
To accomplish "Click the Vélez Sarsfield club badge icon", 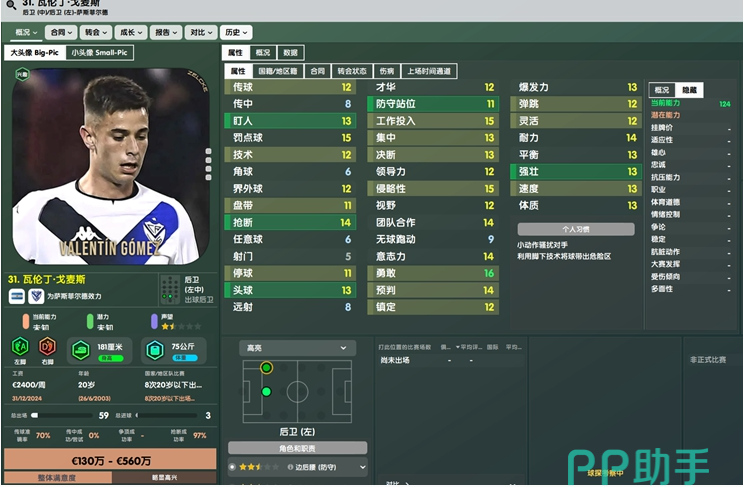I will [x=36, y=296].
